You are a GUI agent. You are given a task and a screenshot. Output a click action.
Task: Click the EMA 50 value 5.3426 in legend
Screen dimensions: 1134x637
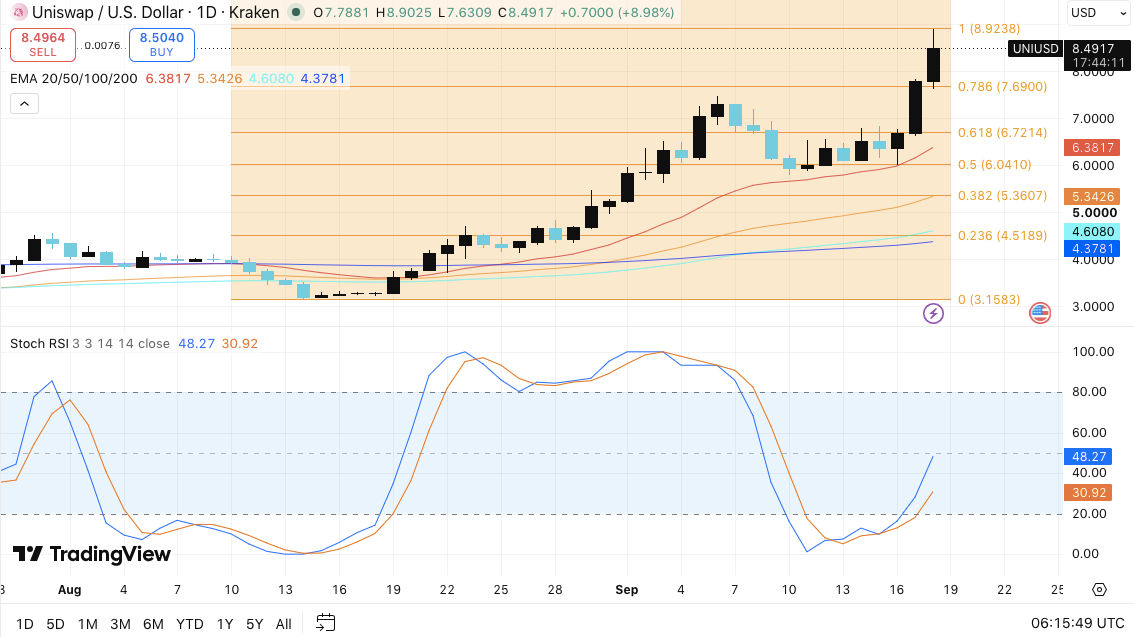[220, 78]
